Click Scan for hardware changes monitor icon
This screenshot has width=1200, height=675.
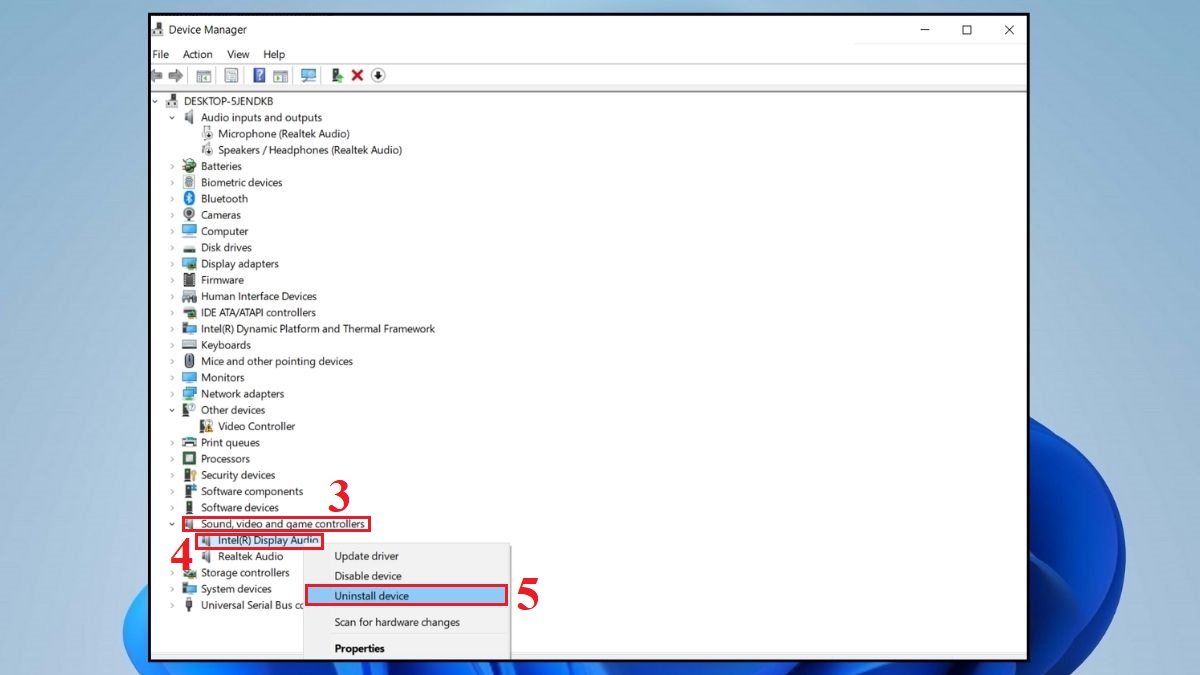[x=308, y=75]
